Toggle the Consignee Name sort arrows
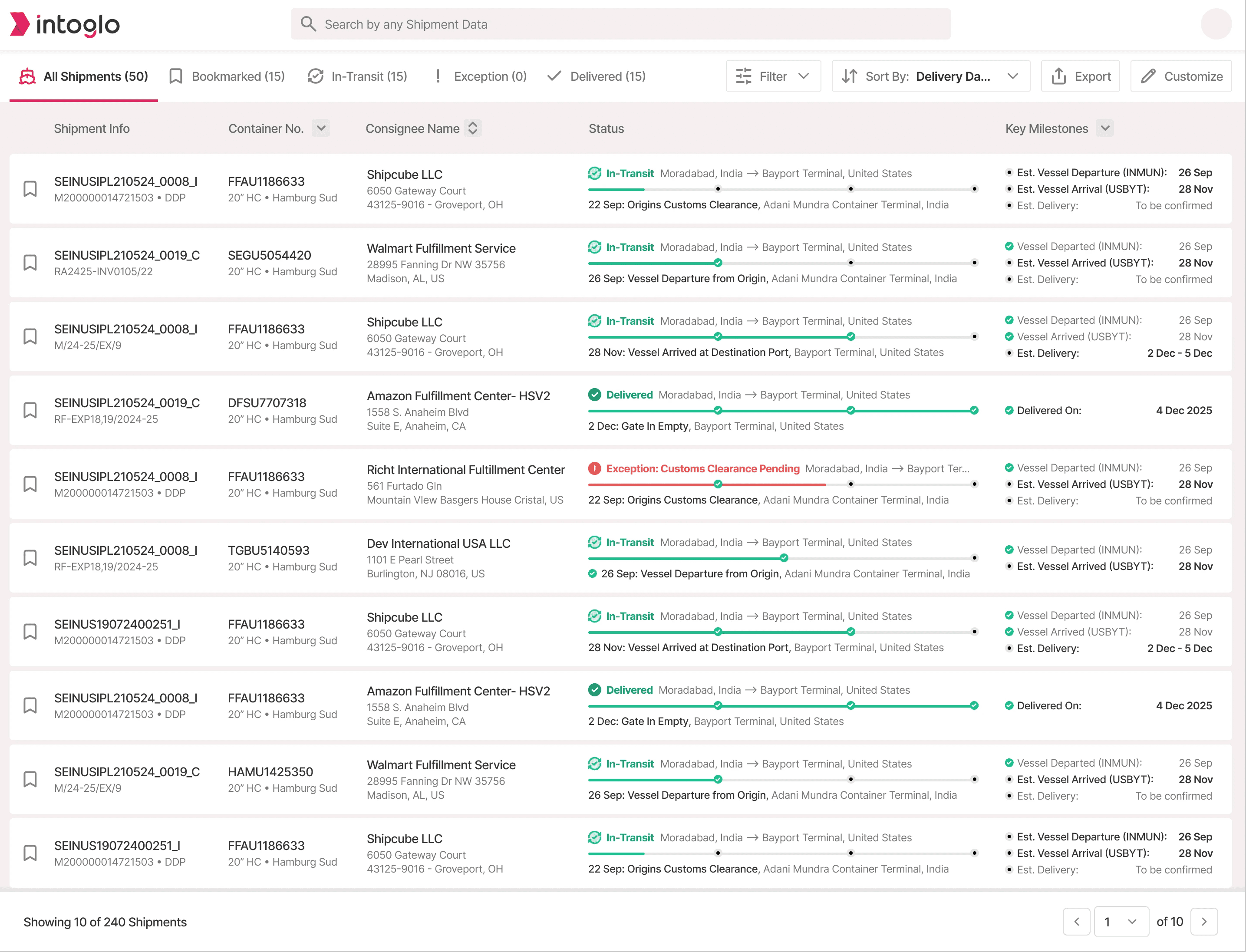The width and height of the screenshot is (1246, 952). (472, 128)
